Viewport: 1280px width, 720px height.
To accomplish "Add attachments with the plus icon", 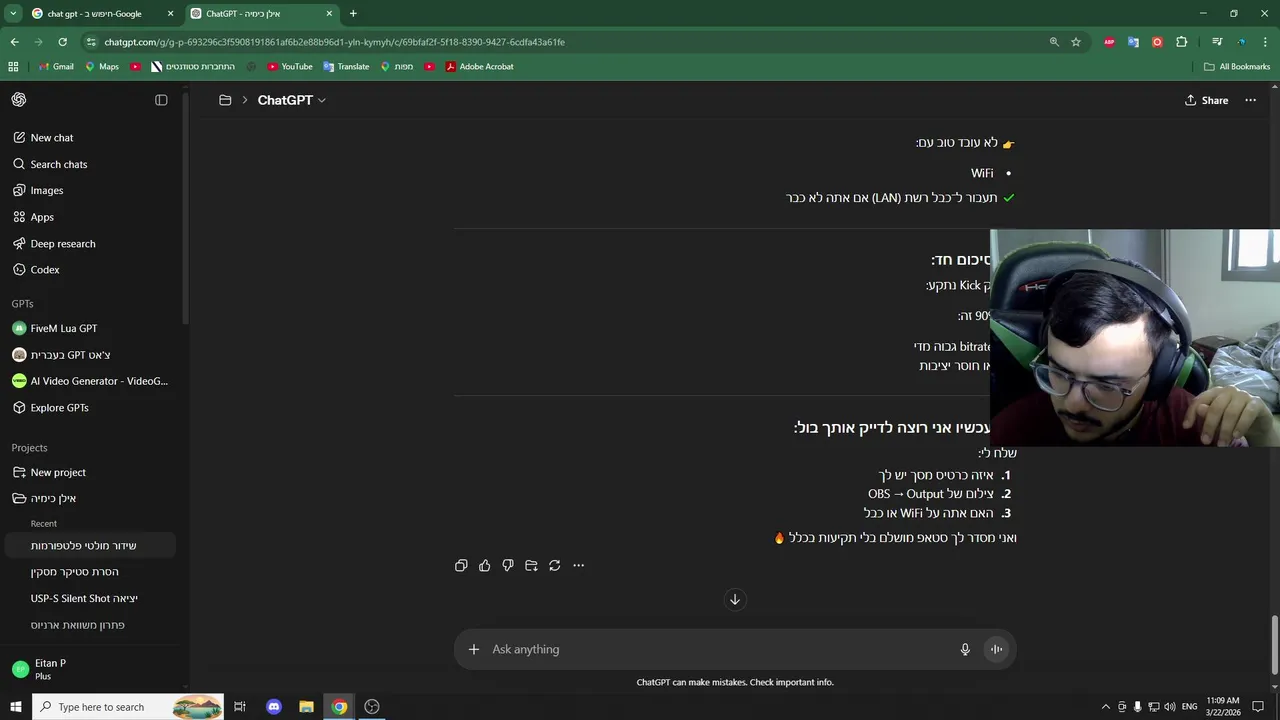I will point(474,649).
